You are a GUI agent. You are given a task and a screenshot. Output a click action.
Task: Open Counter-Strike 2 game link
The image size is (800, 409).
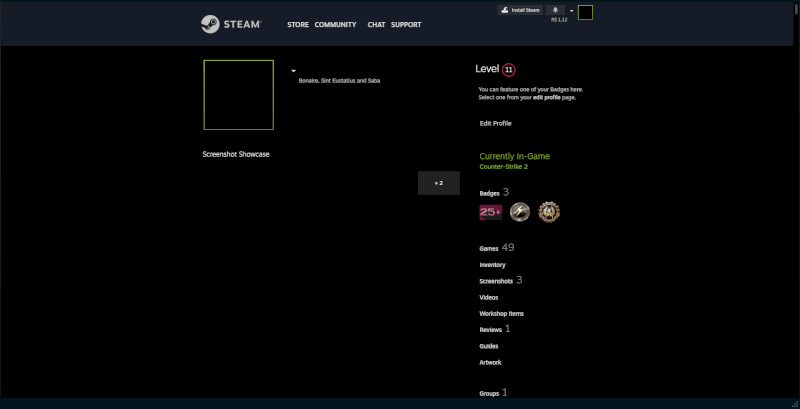click(504, 167)
